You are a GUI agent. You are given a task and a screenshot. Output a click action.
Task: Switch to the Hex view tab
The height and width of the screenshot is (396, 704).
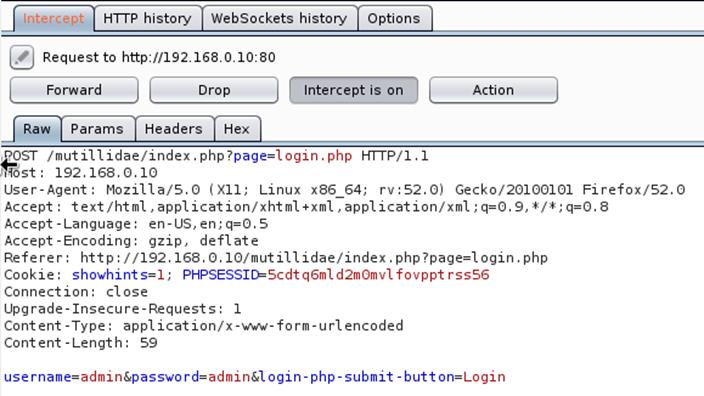(x=237, y=129)
